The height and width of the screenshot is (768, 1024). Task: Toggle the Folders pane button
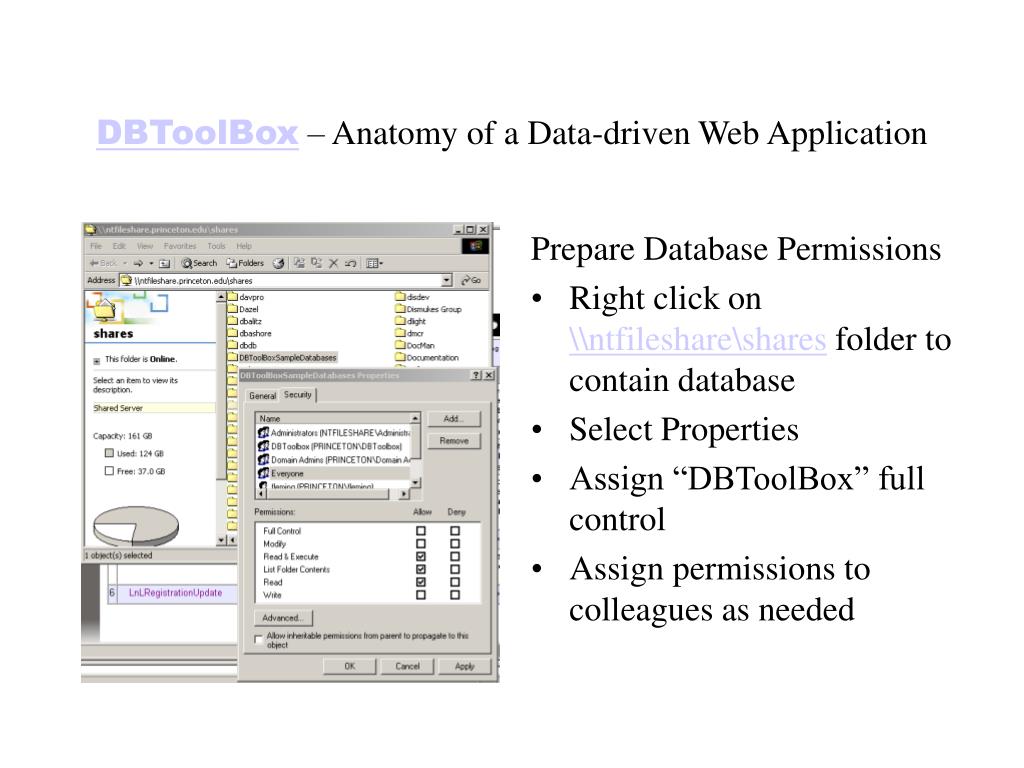[x=245, y=263]
